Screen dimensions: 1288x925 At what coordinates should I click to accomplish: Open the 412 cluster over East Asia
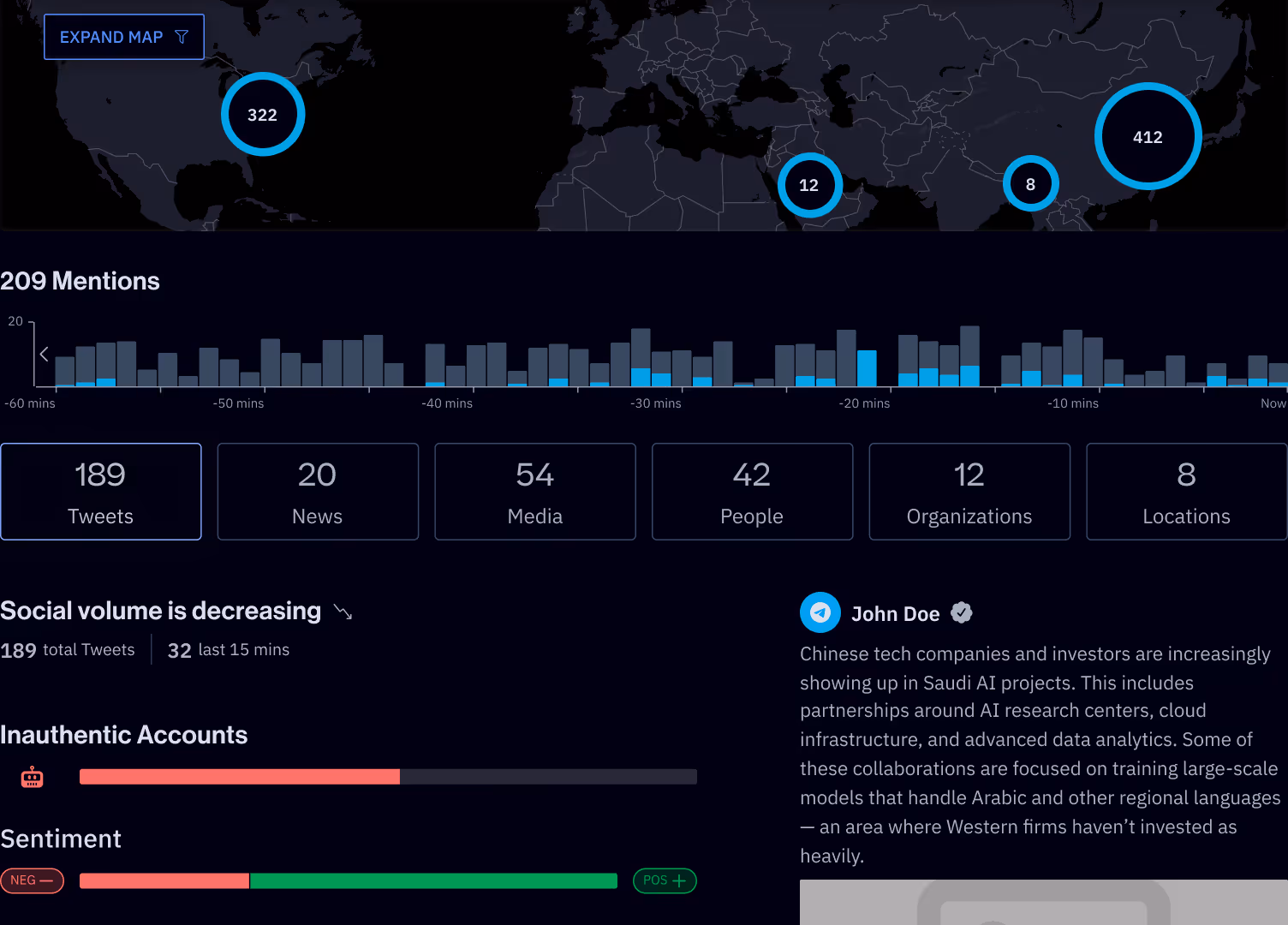(x=1148, y=136)
